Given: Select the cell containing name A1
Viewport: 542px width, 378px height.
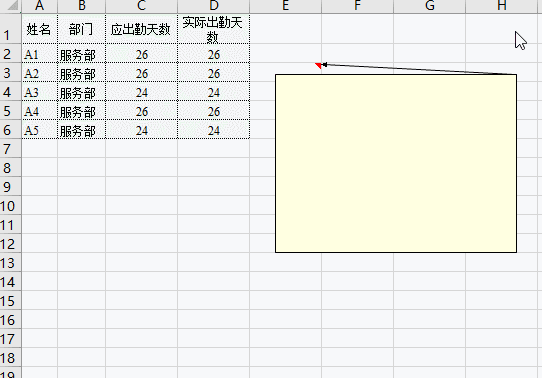Looking at the screenshot, I should pos(39,53).
